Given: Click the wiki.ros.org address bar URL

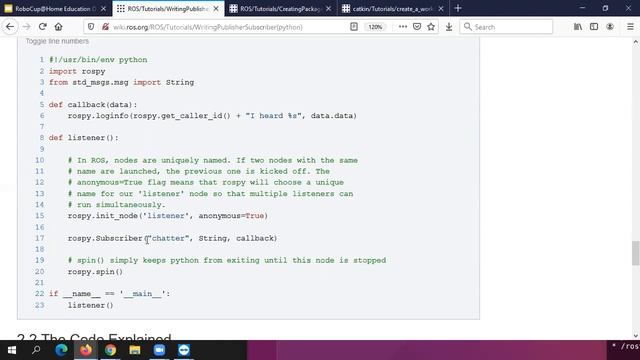Looking at the screenshot, I should point(208,27).
